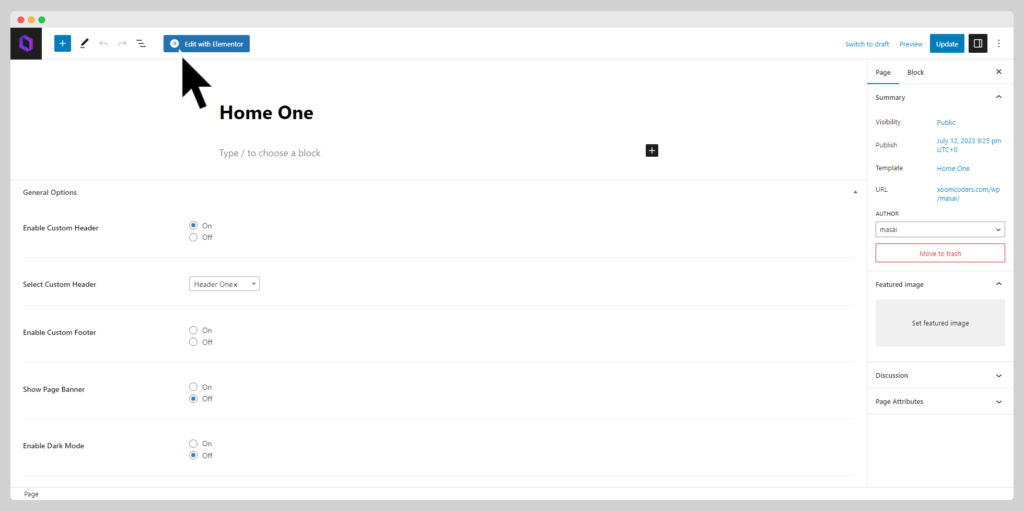
Task: Click the undo arrow icon
Action: pos(103,44)
